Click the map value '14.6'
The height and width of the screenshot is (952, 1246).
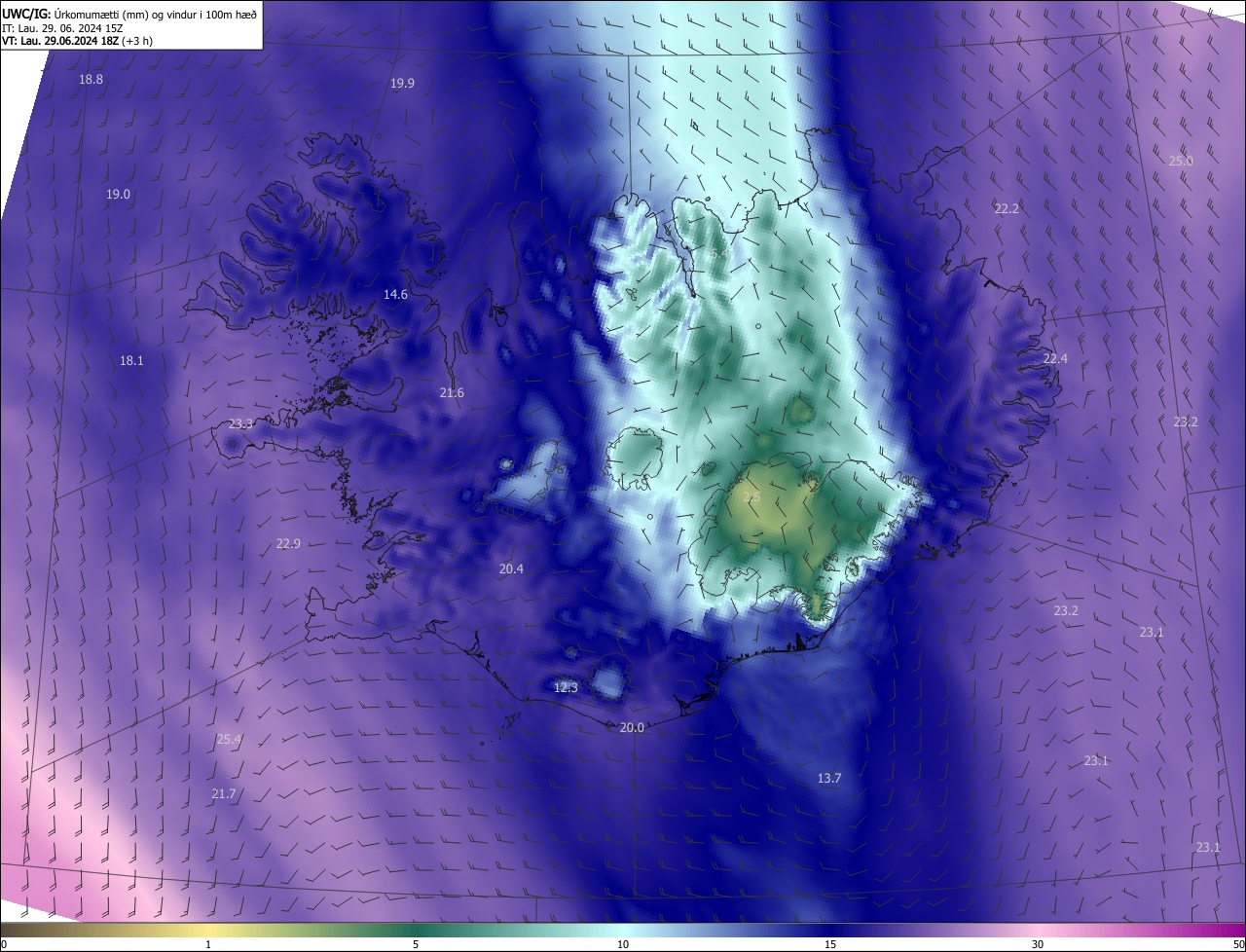pyautogui.click(x=395, y=294)
